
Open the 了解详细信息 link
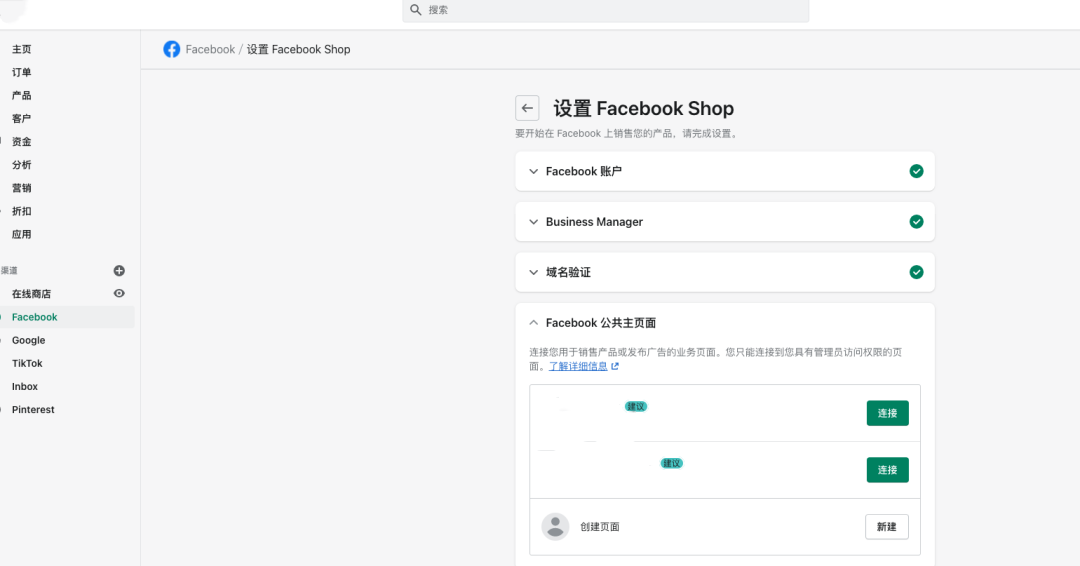pos(578,366)
